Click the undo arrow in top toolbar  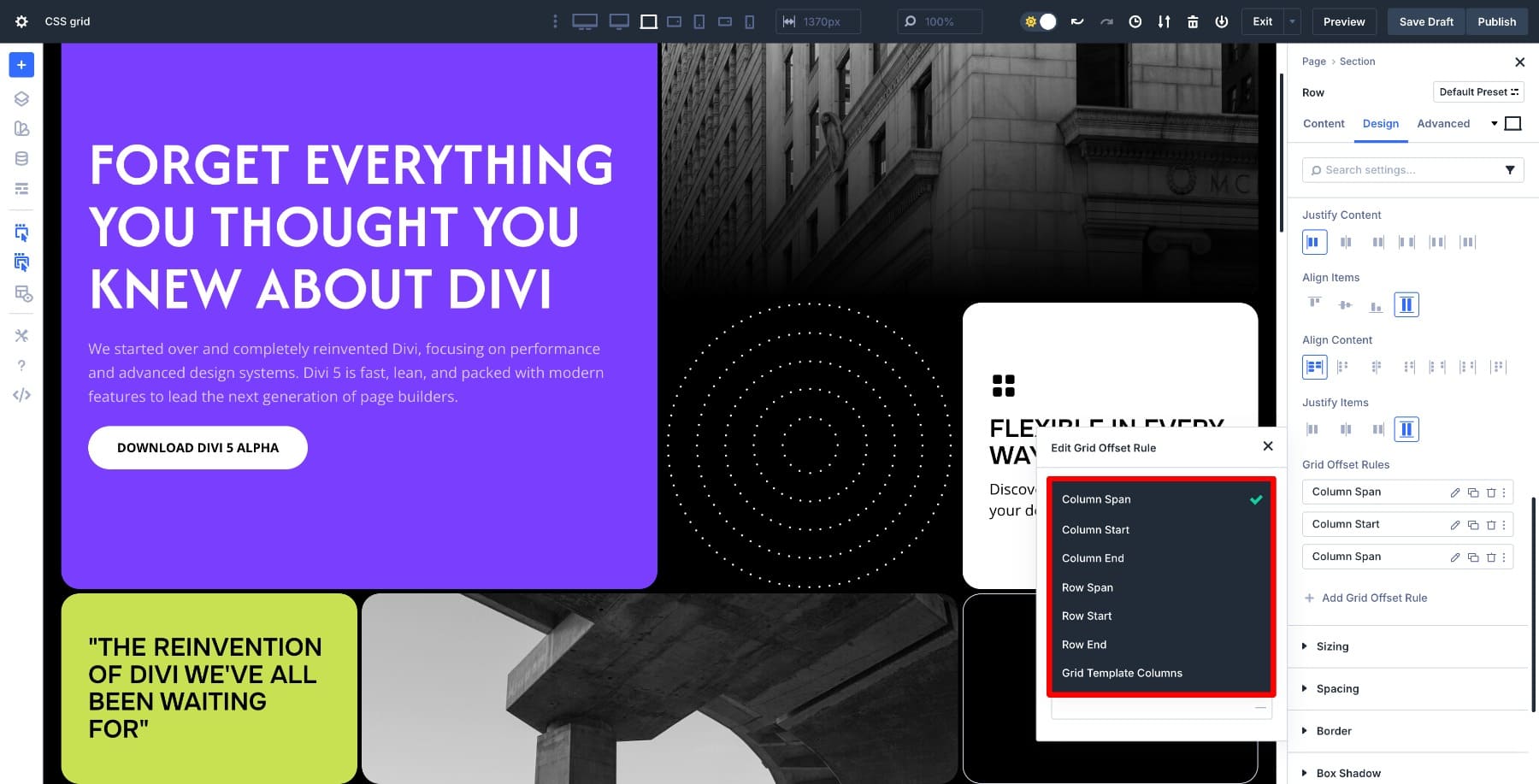(x=1077, y=21)
